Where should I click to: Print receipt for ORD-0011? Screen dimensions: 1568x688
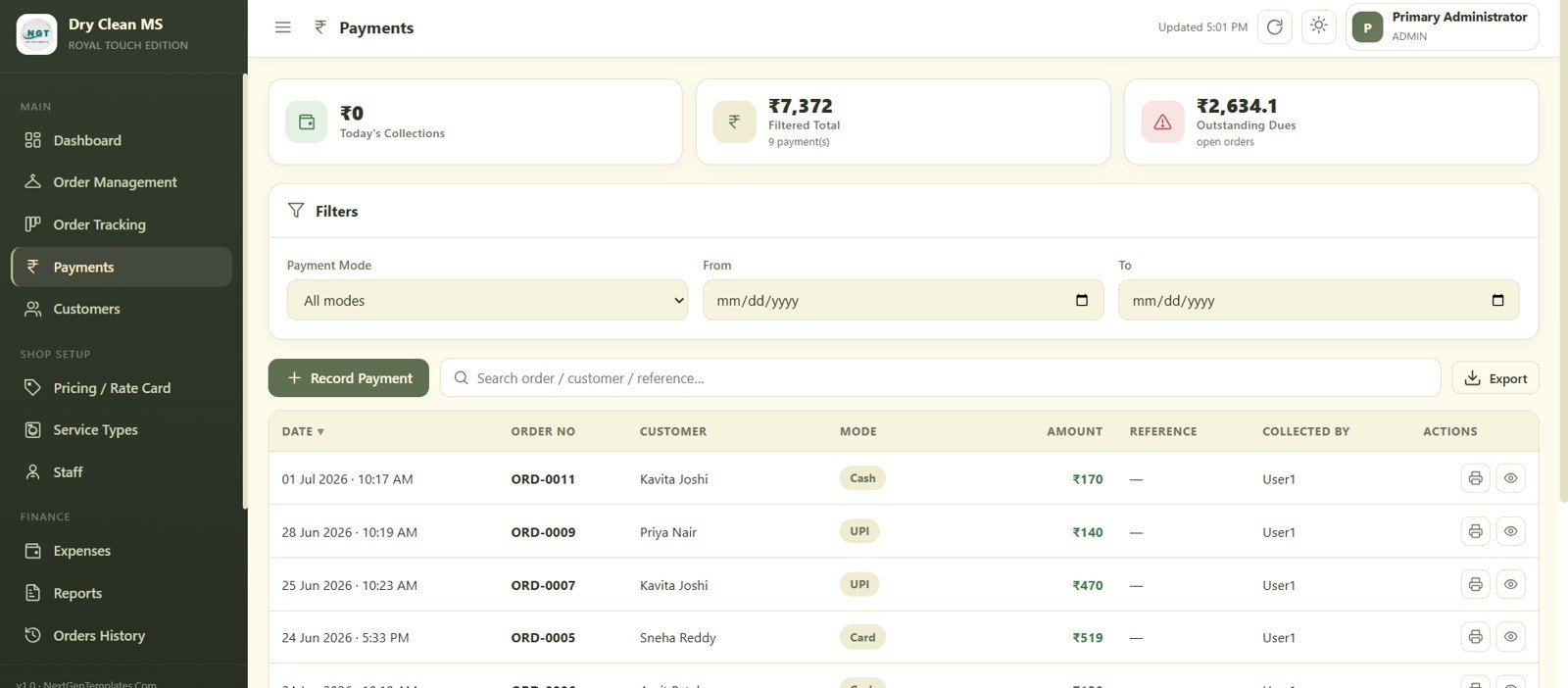1475,478
